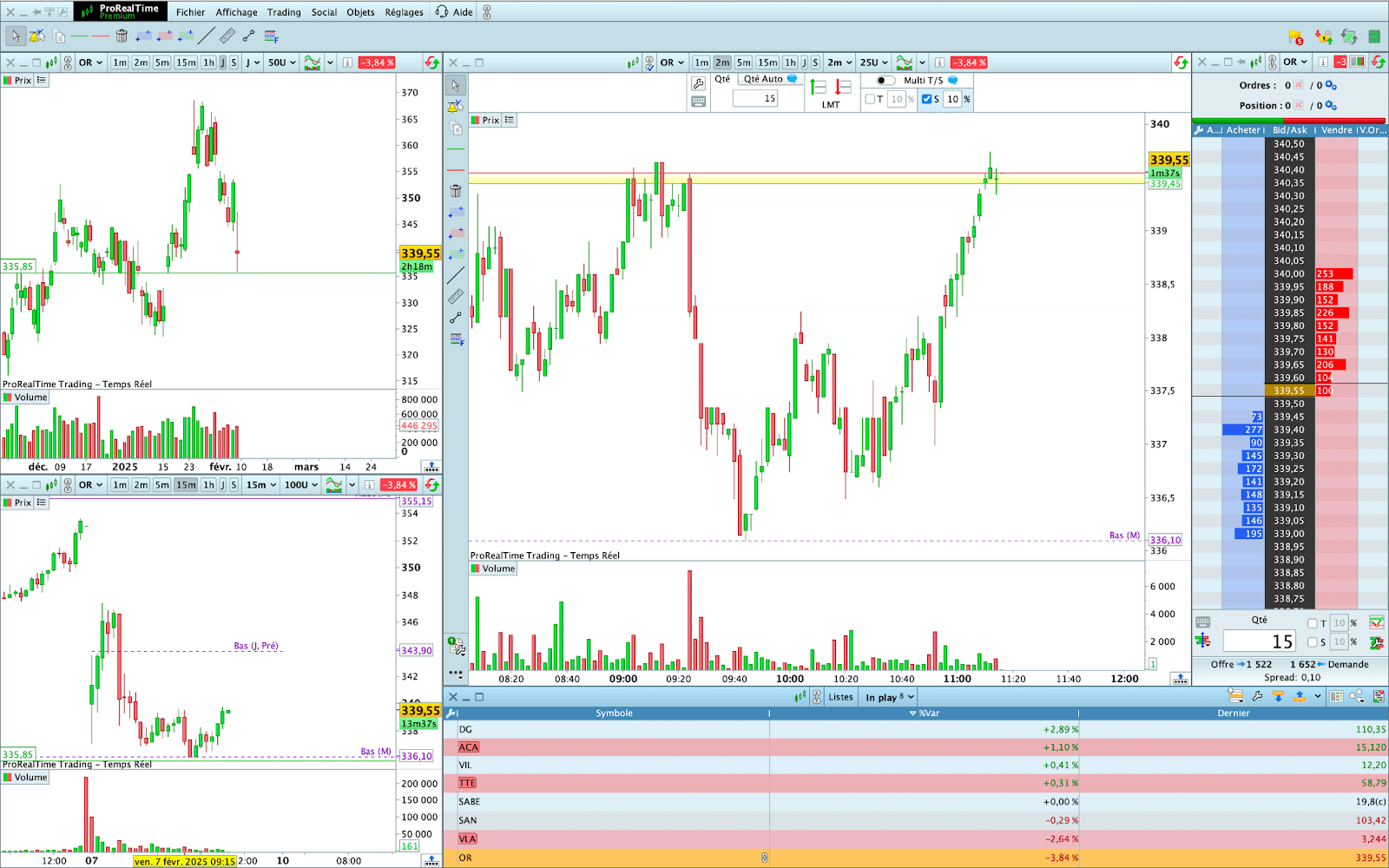Open the Trading menu

pos(284,12)
